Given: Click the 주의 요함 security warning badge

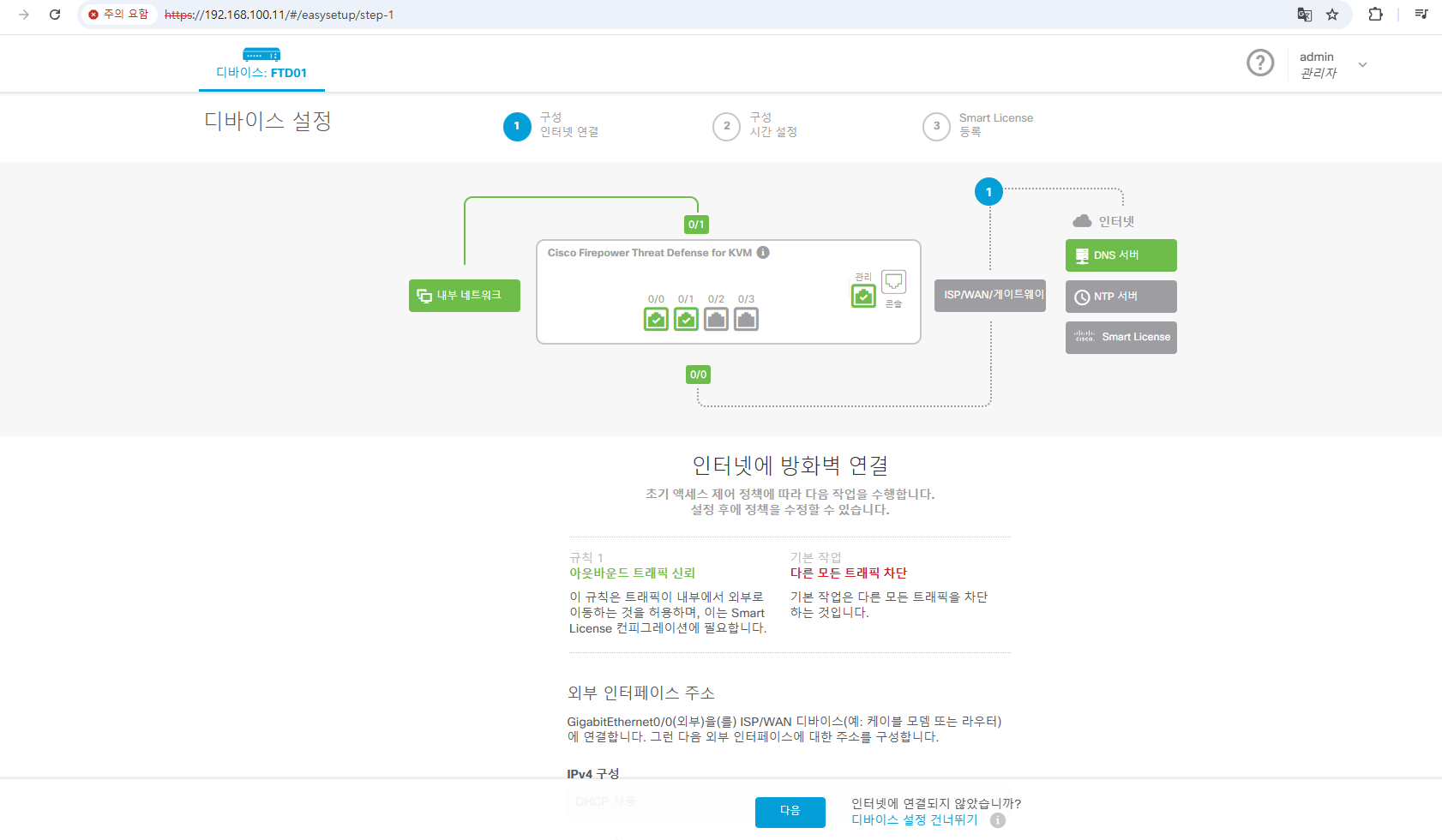Looking at the screenshot, I should click(118, 15).
